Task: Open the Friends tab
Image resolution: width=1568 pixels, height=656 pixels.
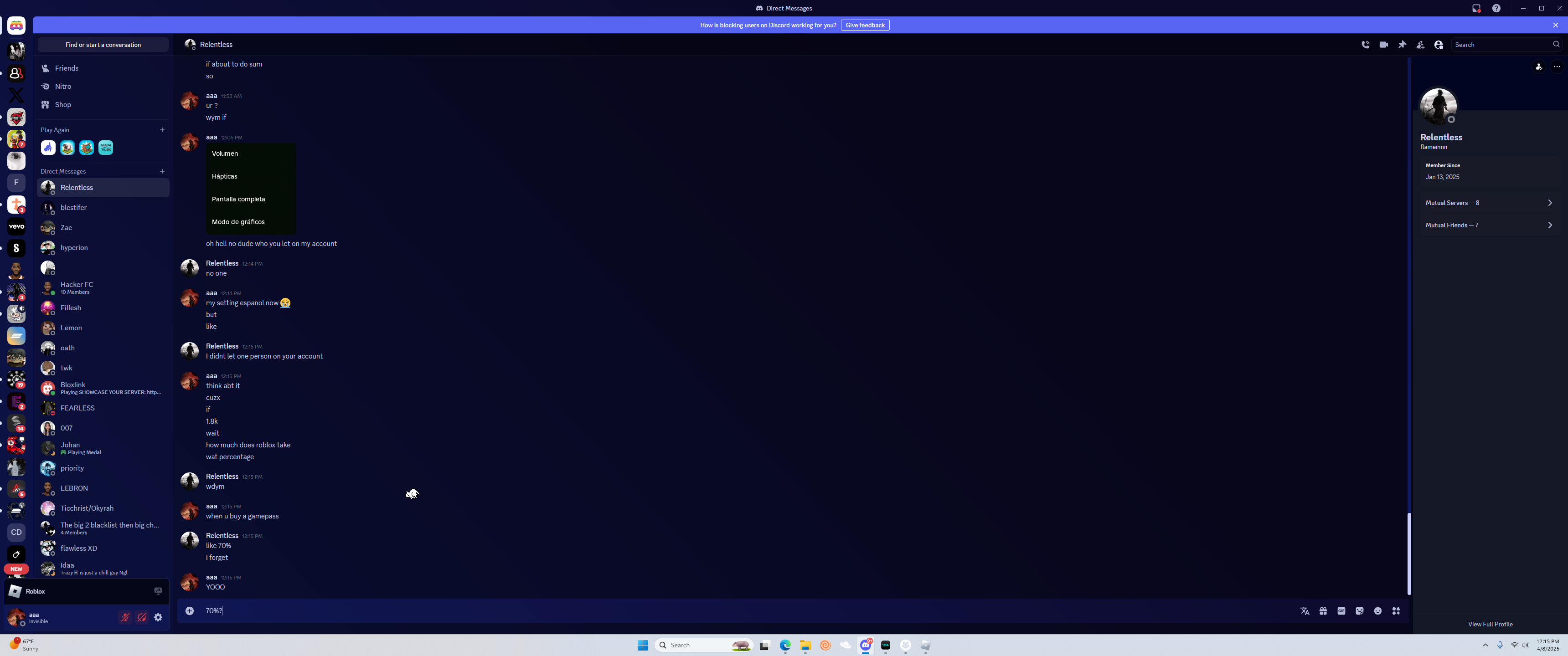Action: tap(67, 68)
